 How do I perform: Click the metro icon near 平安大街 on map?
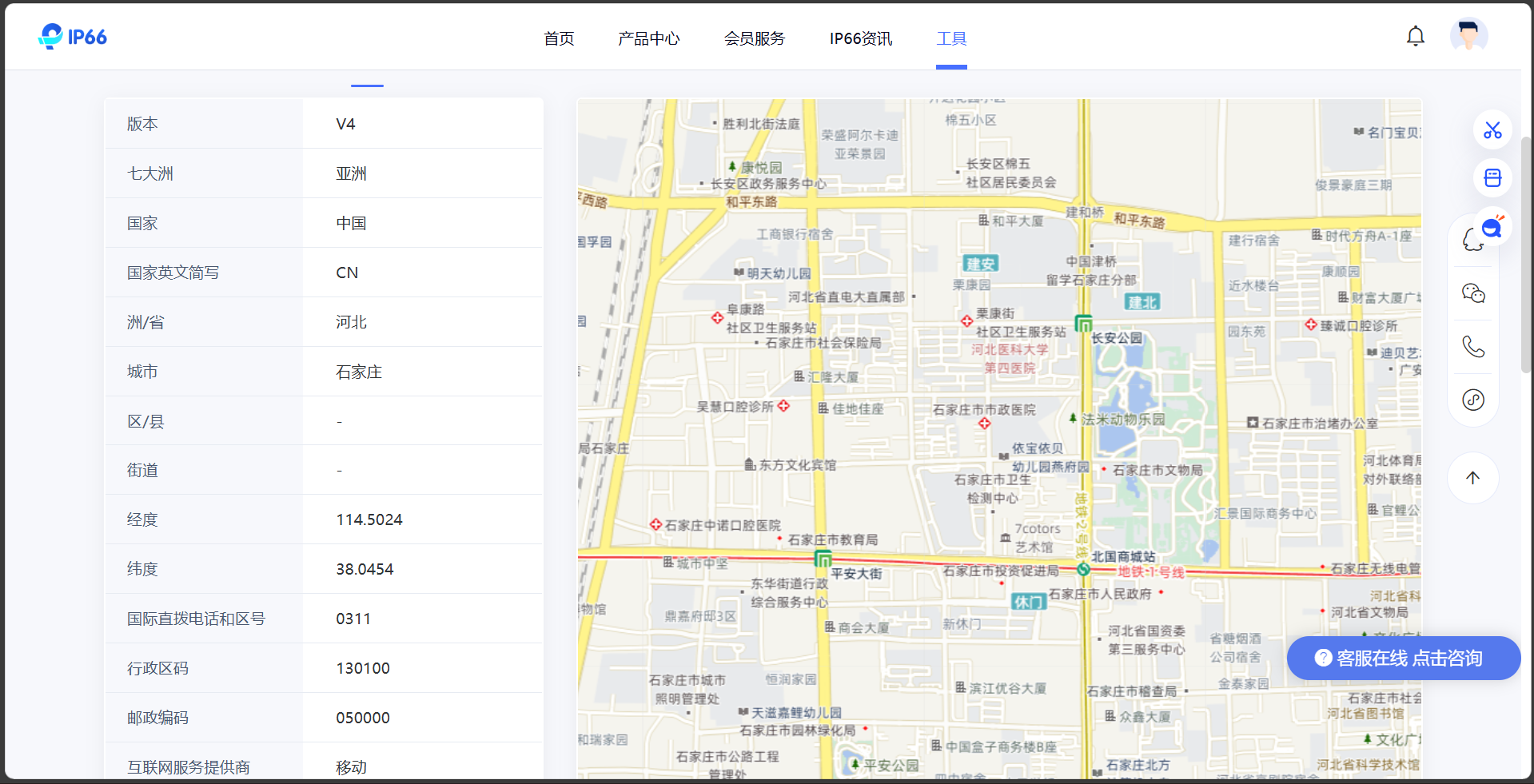tap(823, 559)
